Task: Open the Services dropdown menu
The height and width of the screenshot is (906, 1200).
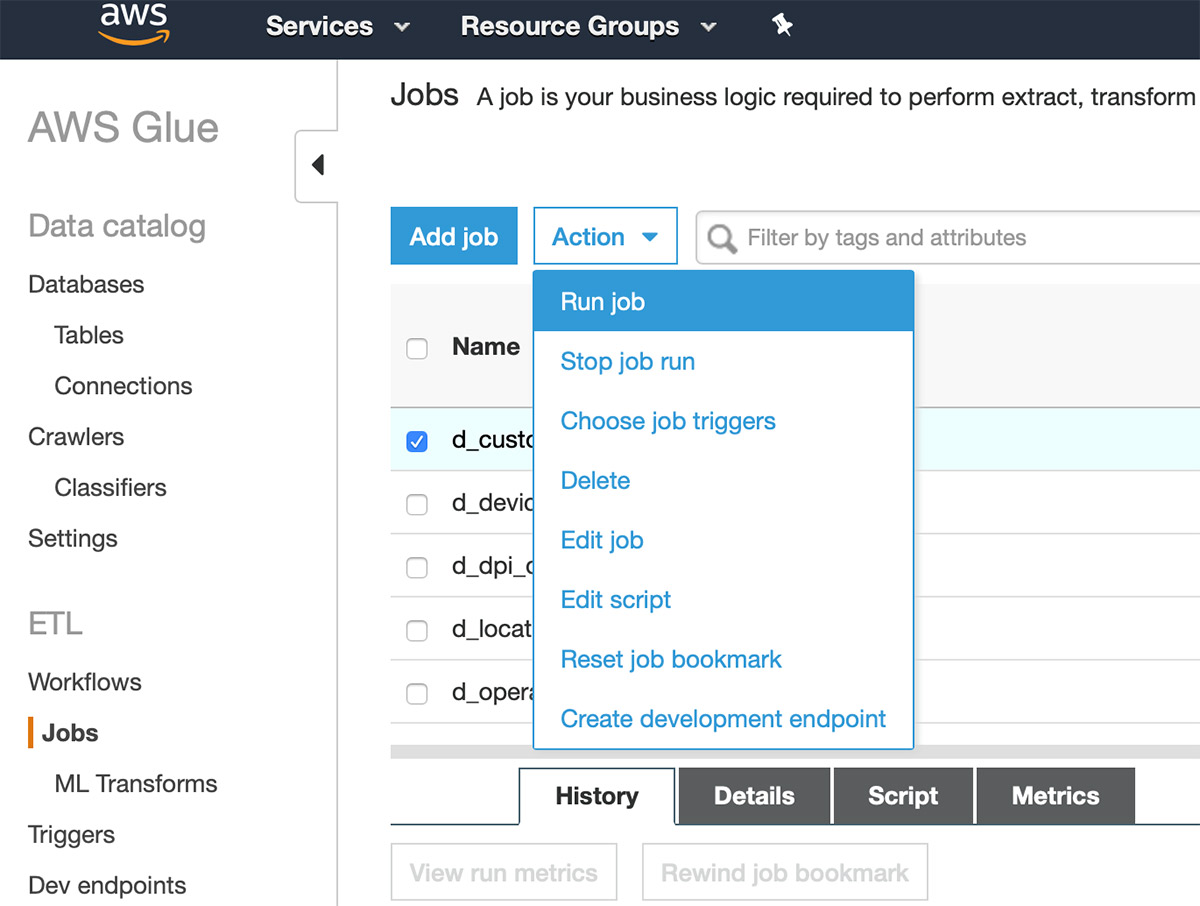Action: [x=338, y=27]
